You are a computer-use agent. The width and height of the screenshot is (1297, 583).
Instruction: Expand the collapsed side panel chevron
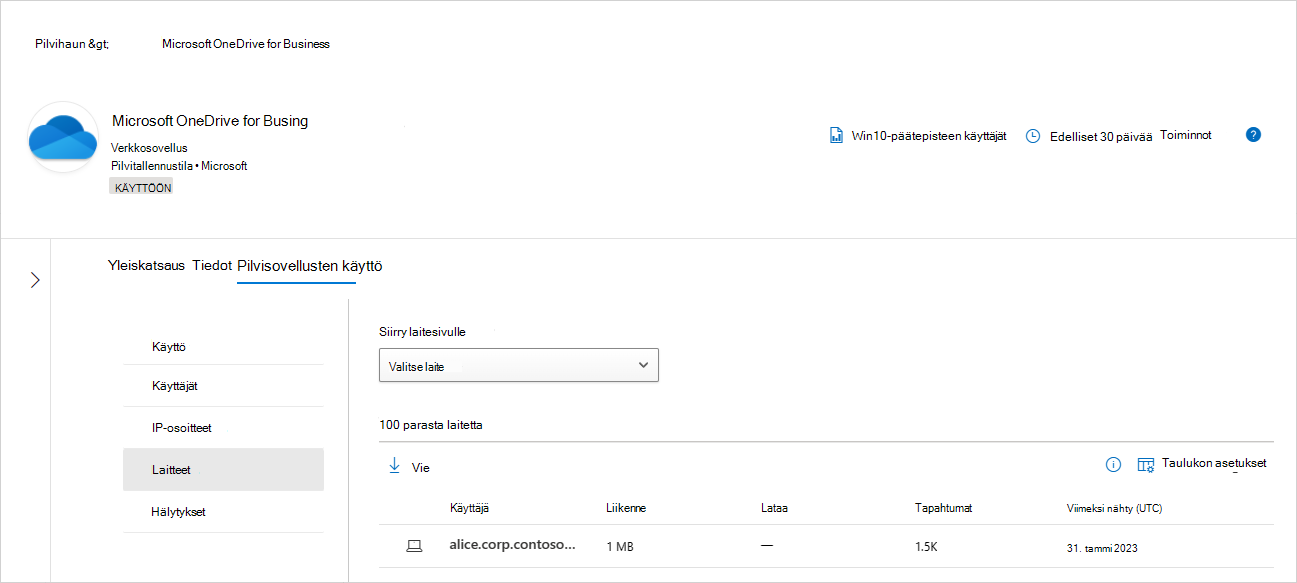point(35,280)
